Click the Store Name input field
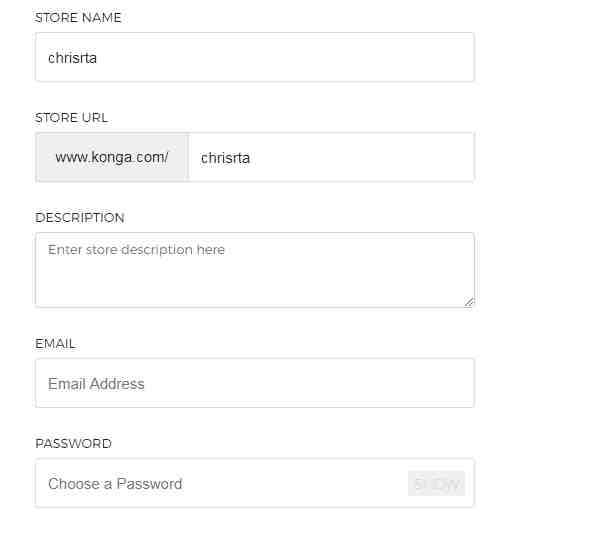This screenshot has height=534, width=589. (x=255, y=57)
